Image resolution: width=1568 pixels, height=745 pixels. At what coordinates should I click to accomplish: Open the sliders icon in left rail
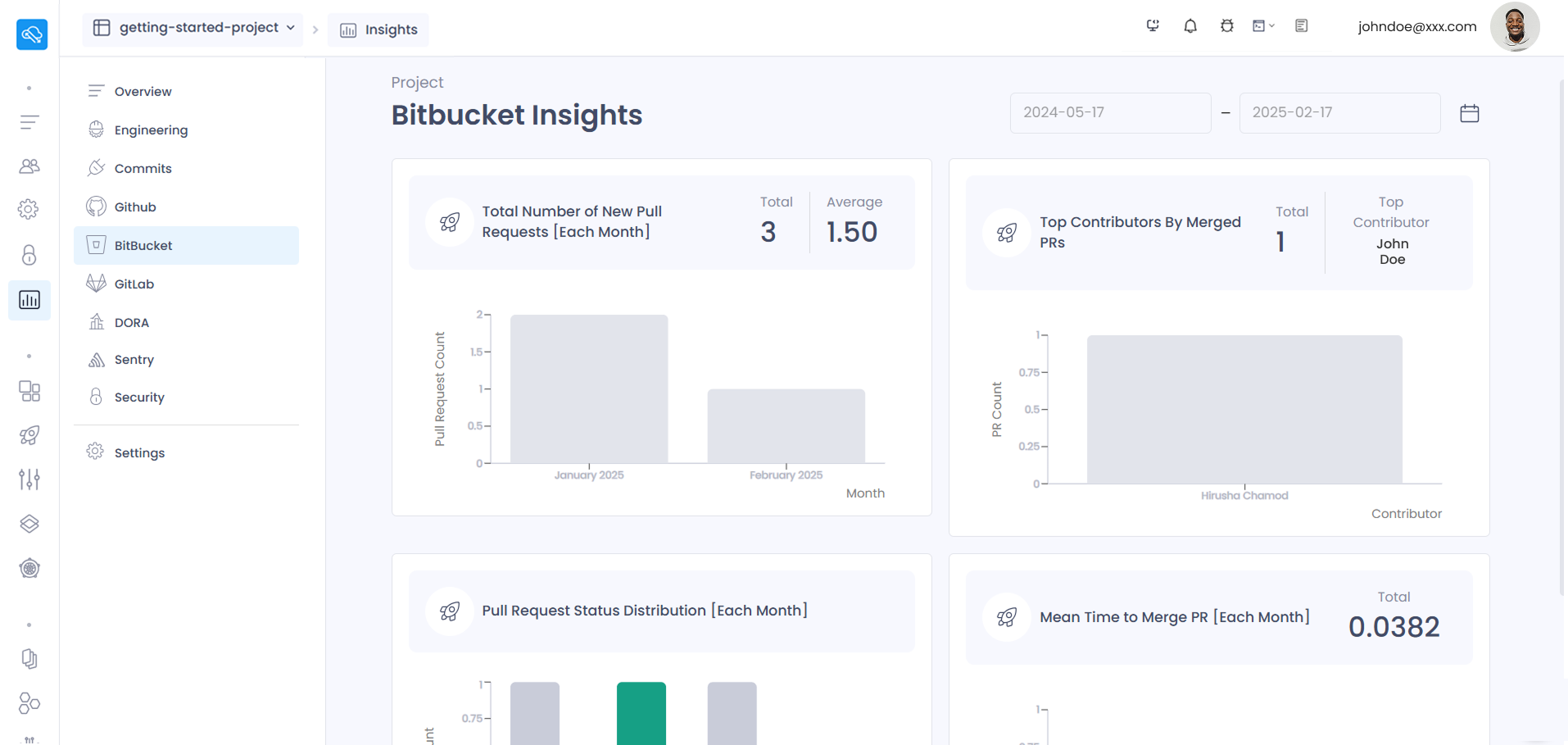pos(29,479)
